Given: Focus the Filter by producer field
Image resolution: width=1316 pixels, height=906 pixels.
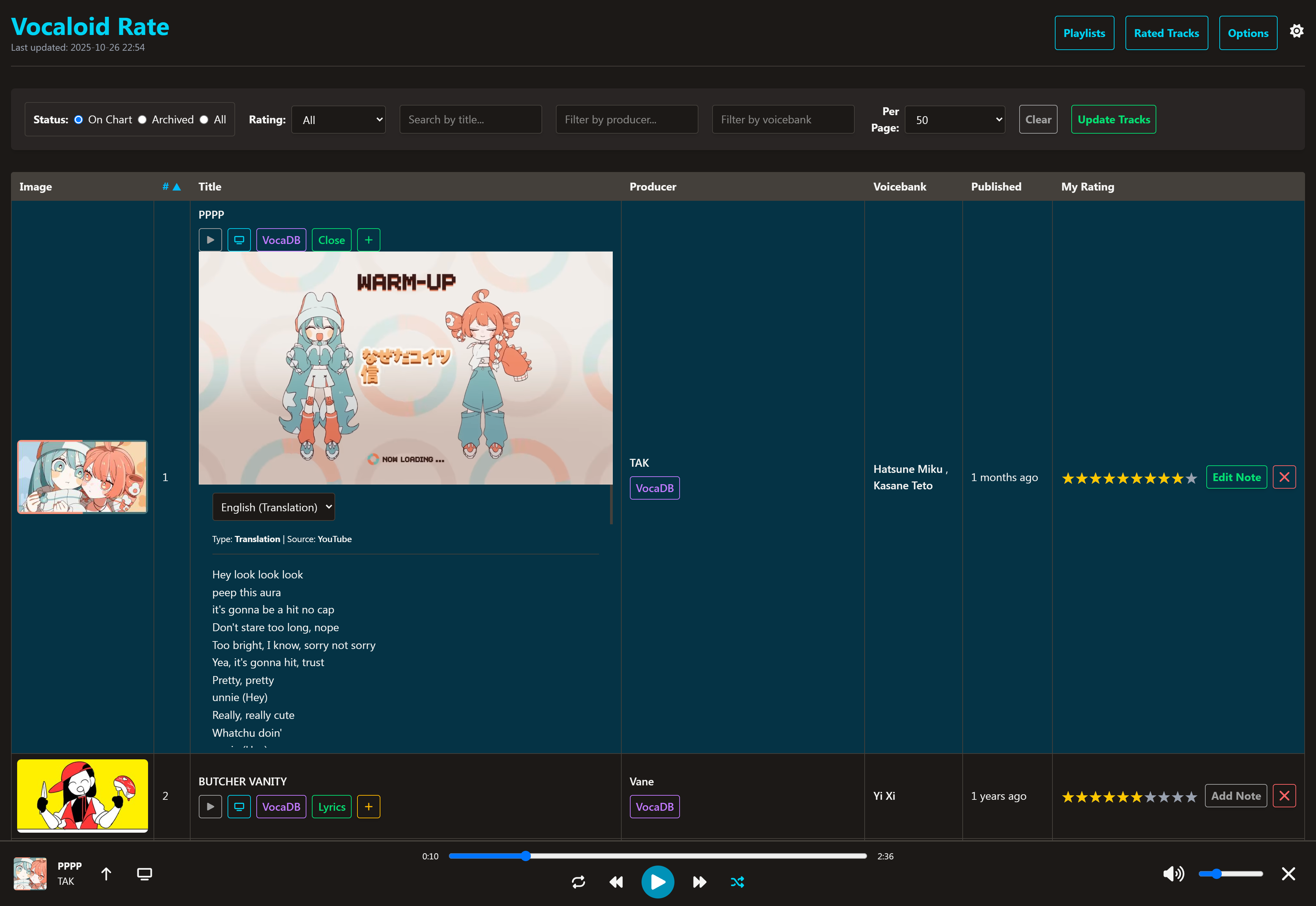Looking at the screenshot, I should pos(627,119).
